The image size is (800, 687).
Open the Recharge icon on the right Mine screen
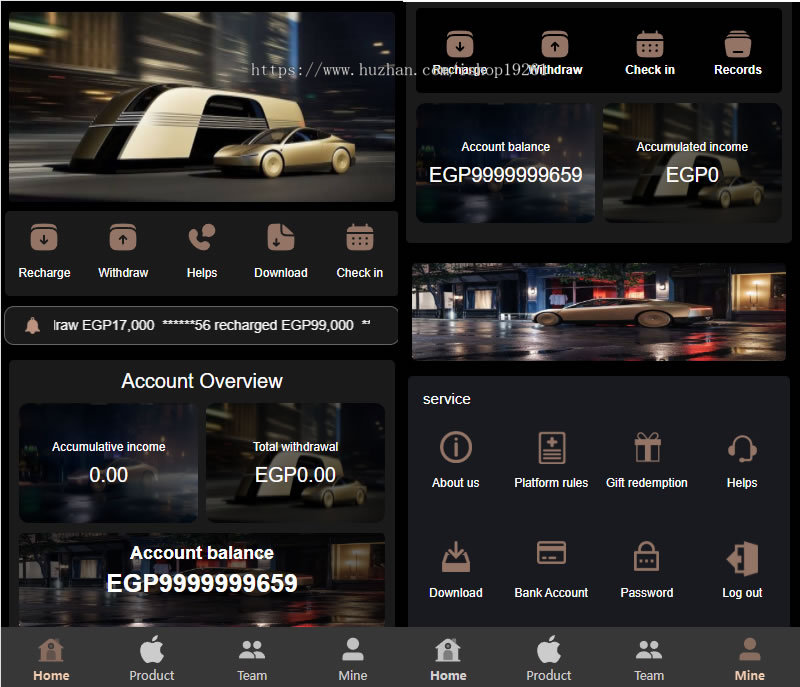(460, 44)
